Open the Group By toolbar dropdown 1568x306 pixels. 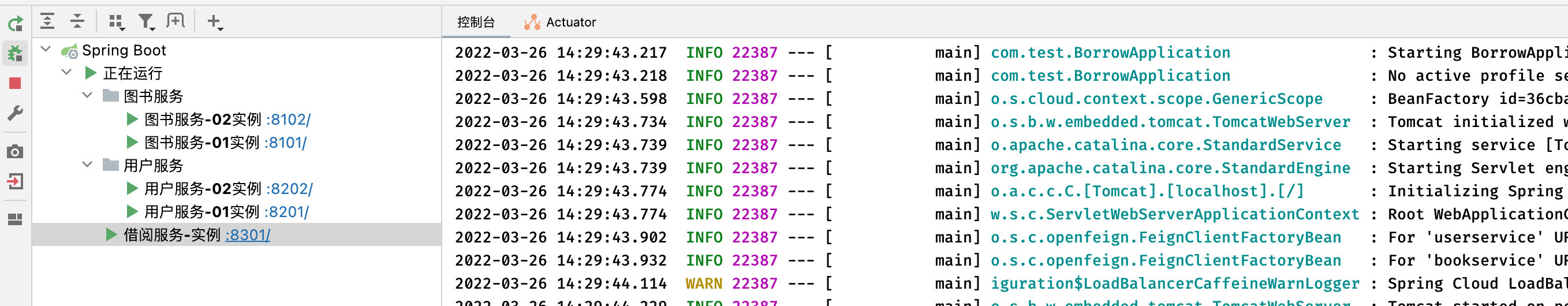[116, 22]
